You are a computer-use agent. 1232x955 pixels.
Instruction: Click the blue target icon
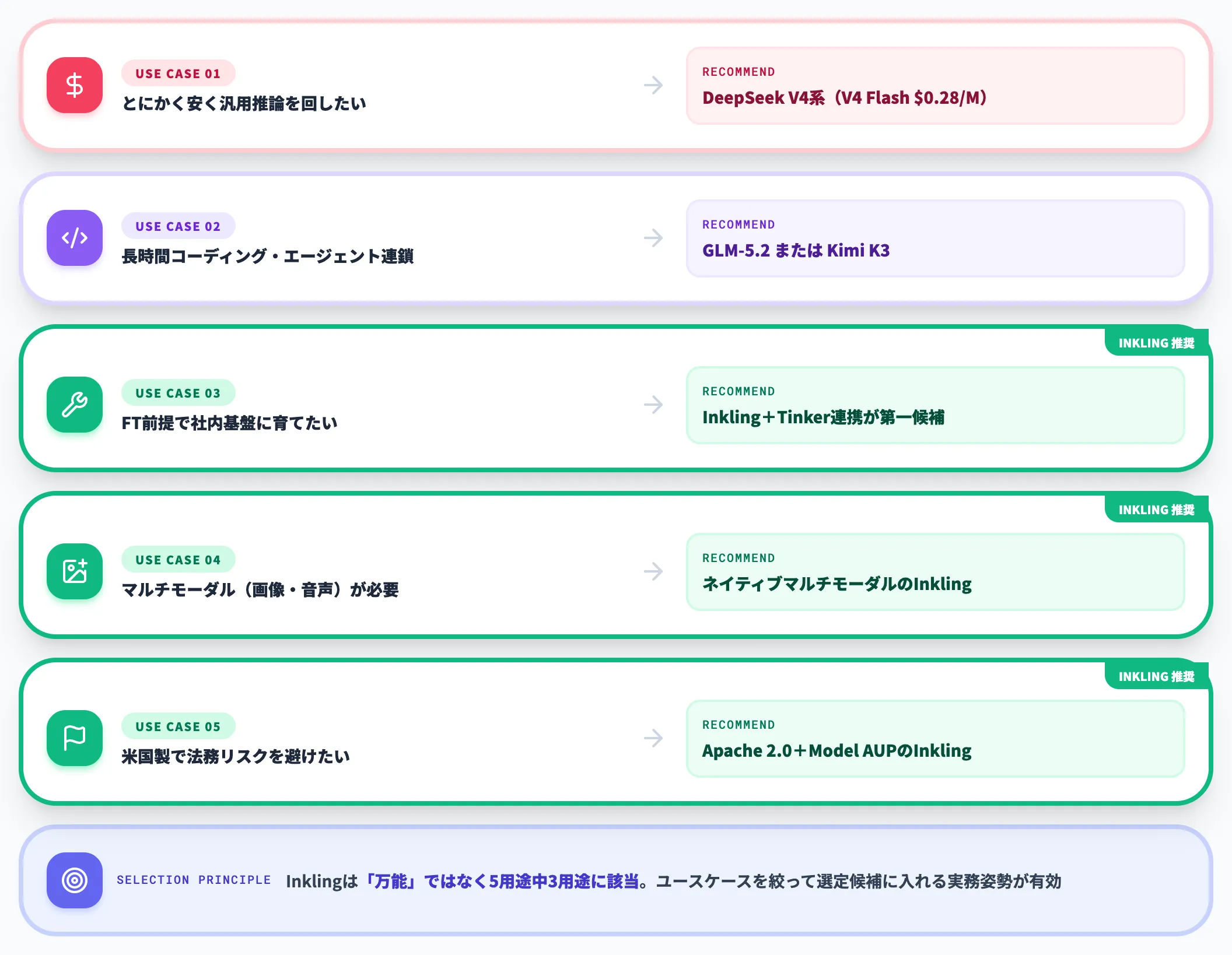75,880
